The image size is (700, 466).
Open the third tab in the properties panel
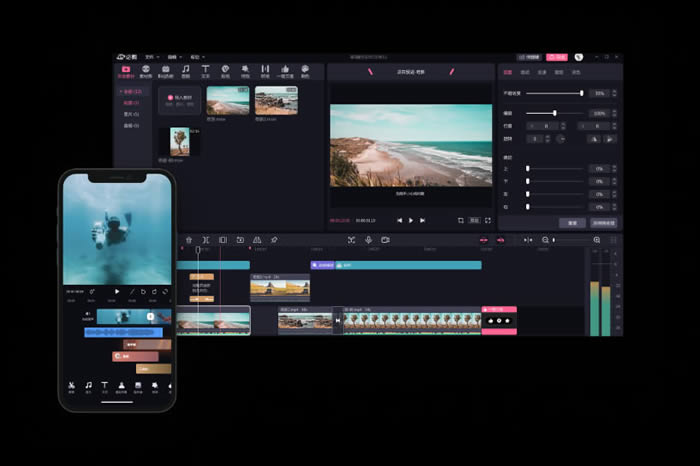[x=542, y=72]
